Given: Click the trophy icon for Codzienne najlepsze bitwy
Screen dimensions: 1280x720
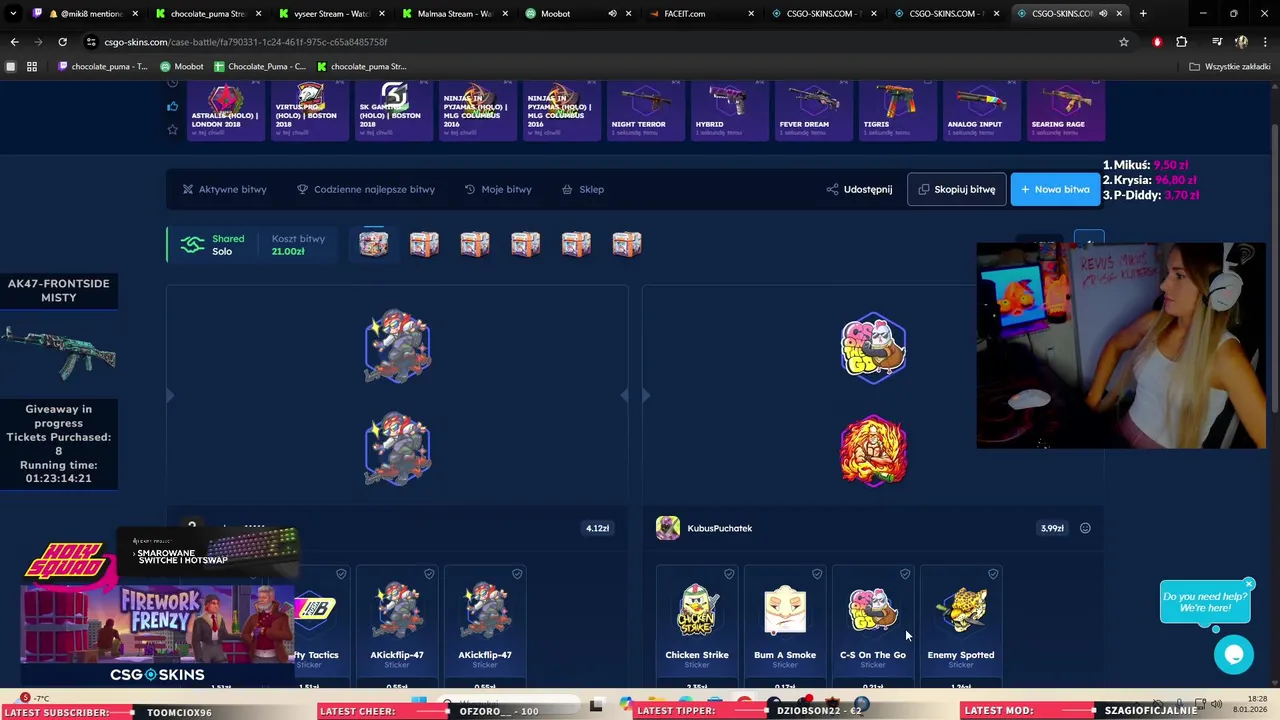Looking at the screenshot, I should (x=302, y=189).
